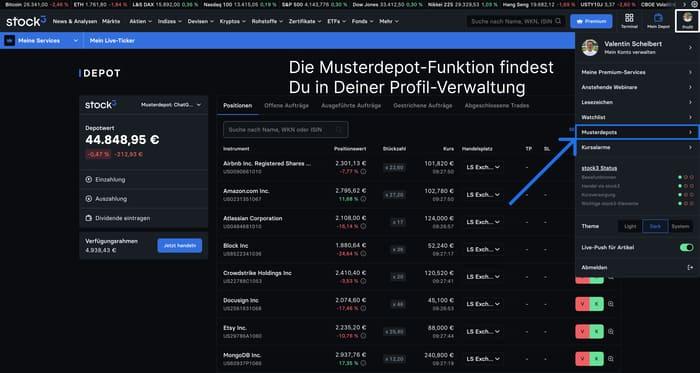Image resolution: width=700 pixels, height=373 pixels.
Task: Switch to Positionen tab
Action: pos(238,106)
